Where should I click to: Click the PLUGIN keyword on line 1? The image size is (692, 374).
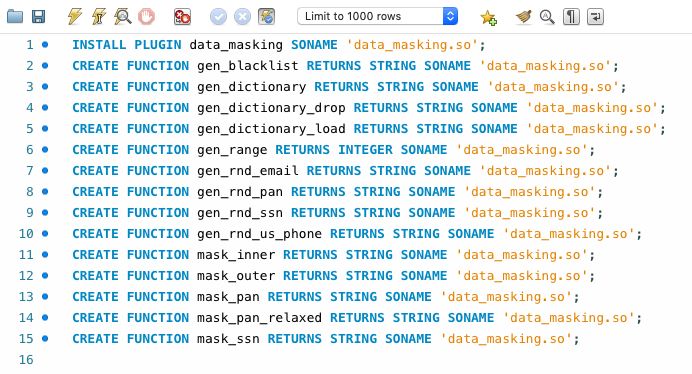[x=158, y=45]
